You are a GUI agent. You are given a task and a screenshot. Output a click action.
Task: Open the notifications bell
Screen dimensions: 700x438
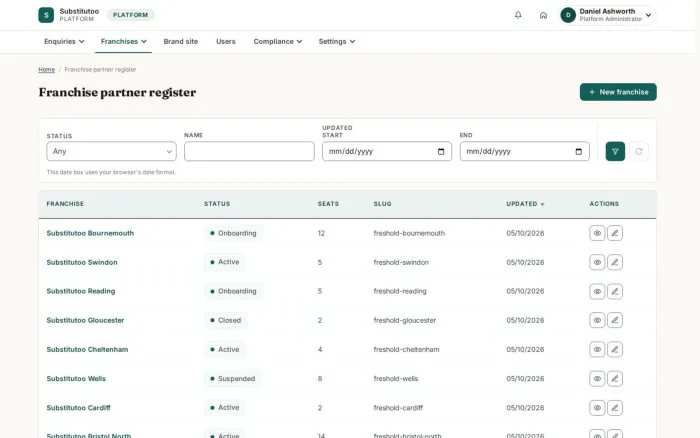coord(518,15)
